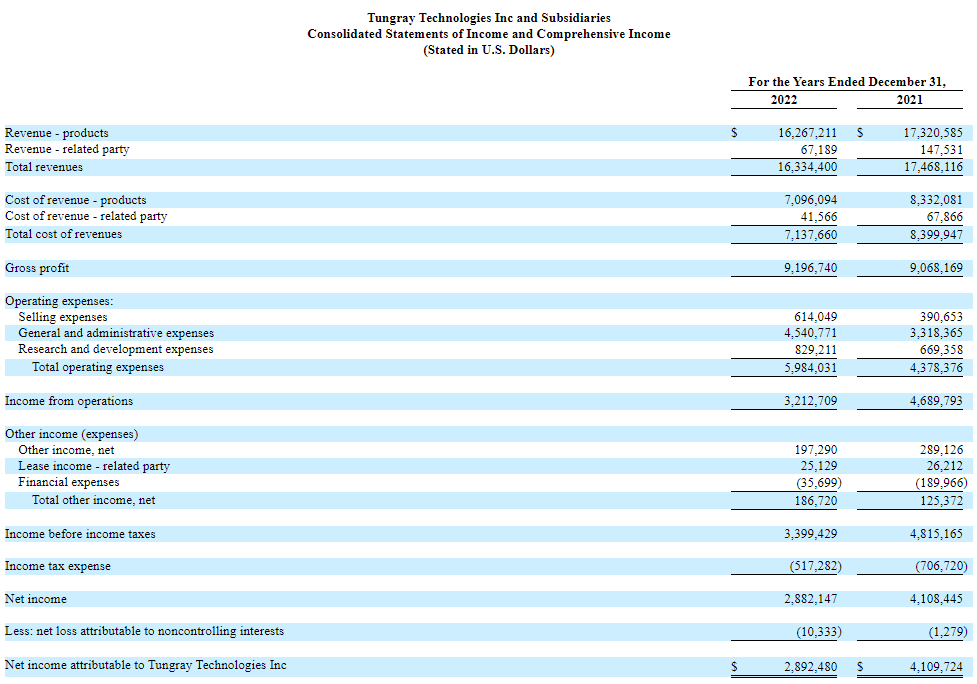The width and height of the screenshot is (977, 684).
Task: Select the heading "Consolidated Statements of Income and Comprehensive Income"
Action: [488, 34]
